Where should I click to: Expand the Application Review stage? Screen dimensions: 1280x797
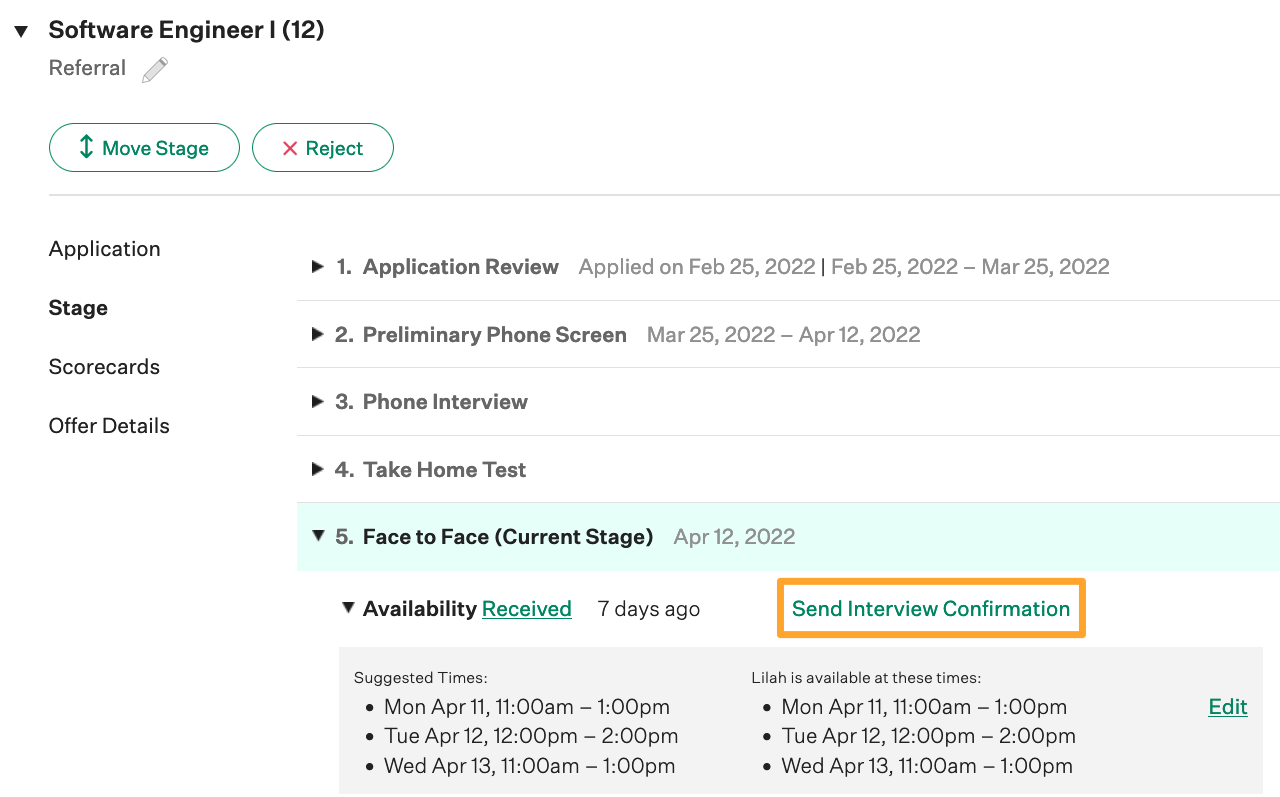317,267
